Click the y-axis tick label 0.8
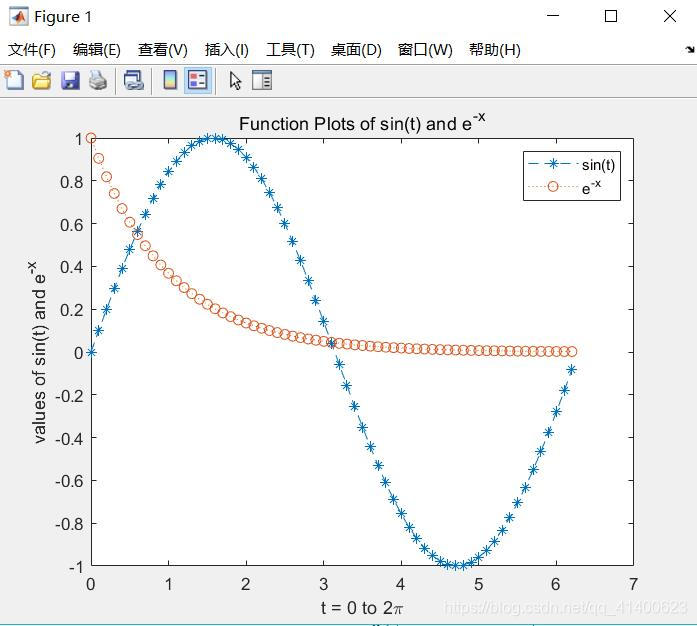697x626 pixels. click(72, 182)
